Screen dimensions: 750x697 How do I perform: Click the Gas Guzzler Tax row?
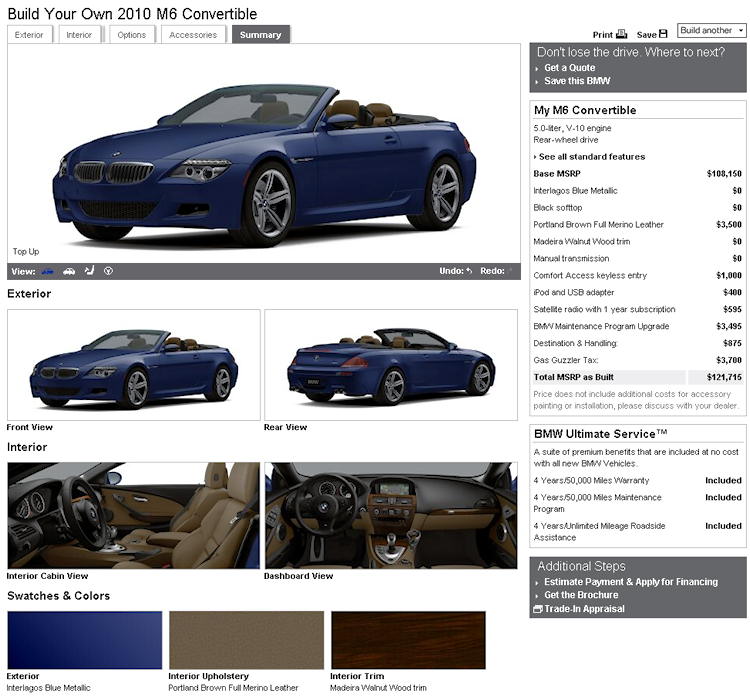point(638,360)
